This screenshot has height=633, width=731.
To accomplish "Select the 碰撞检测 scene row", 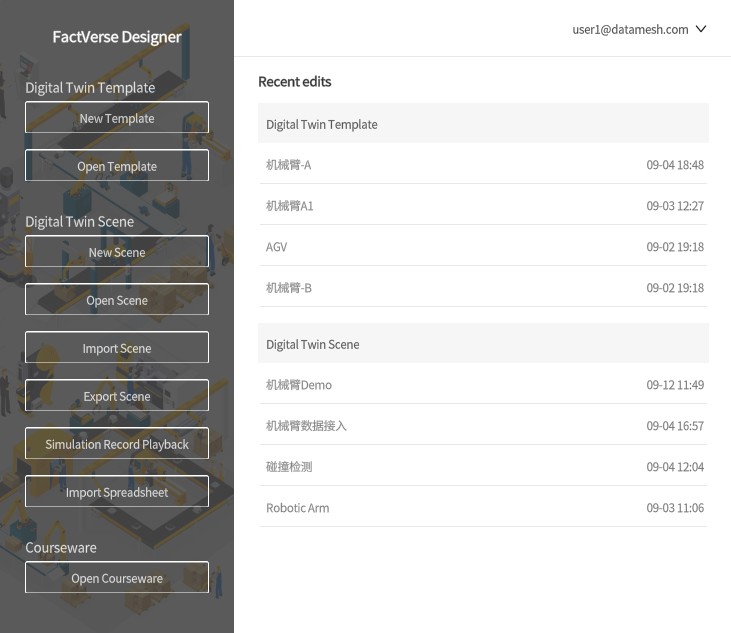I will coord(483,467).
